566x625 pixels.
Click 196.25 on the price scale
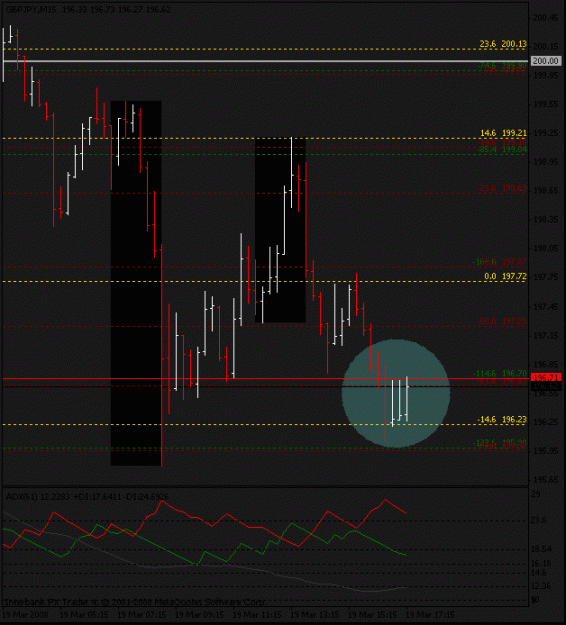[x=546, y=422]
